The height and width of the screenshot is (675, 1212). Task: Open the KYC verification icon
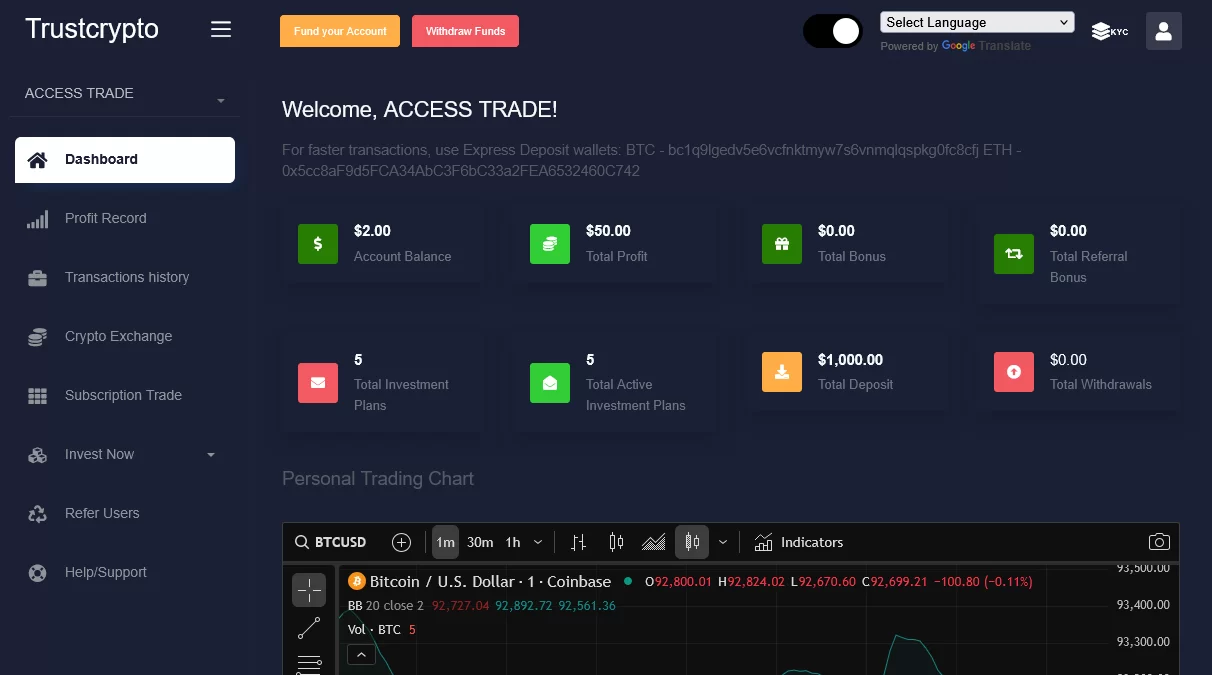coord(1109,31)
